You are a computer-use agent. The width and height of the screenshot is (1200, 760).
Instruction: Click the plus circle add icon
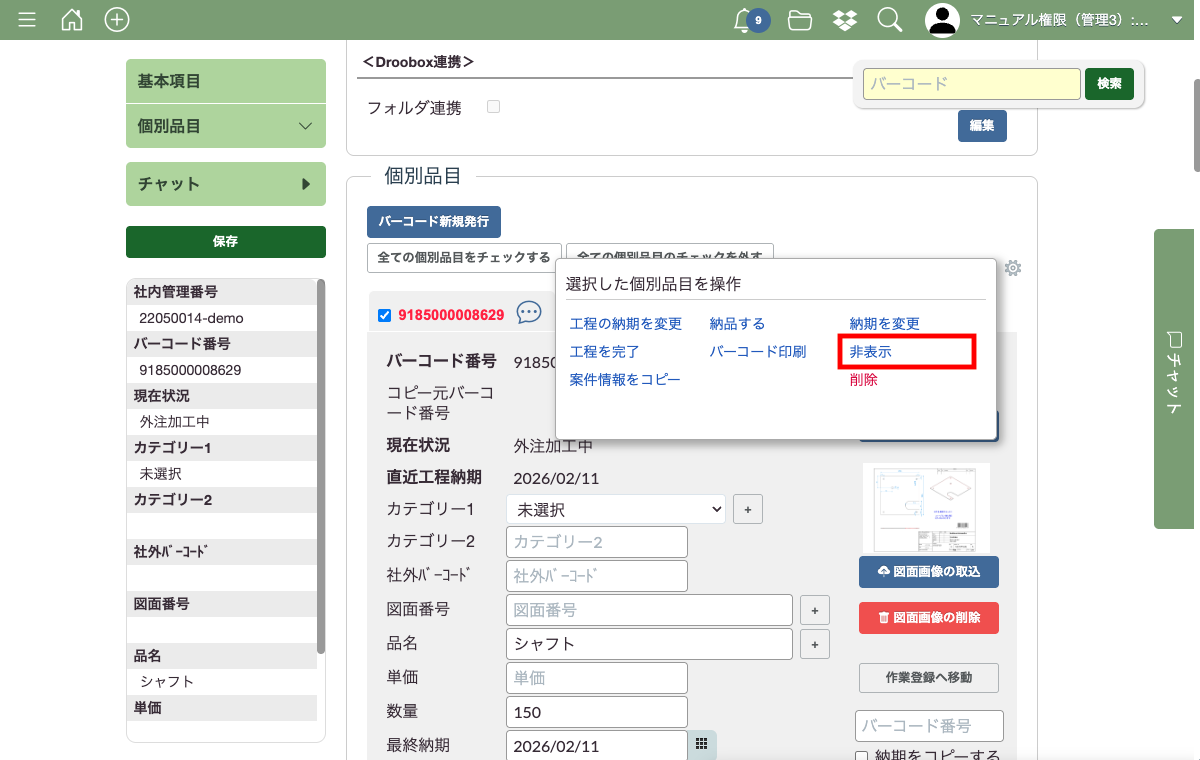(117, 20)
